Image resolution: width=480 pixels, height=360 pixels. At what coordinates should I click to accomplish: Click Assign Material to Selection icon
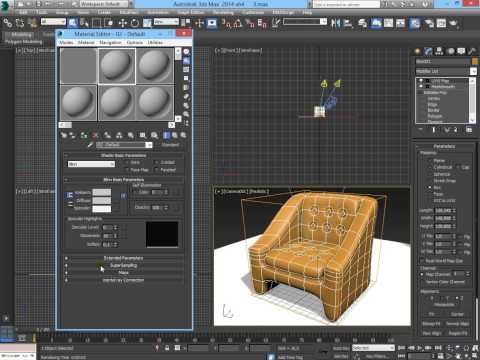(x=84, y=135)
